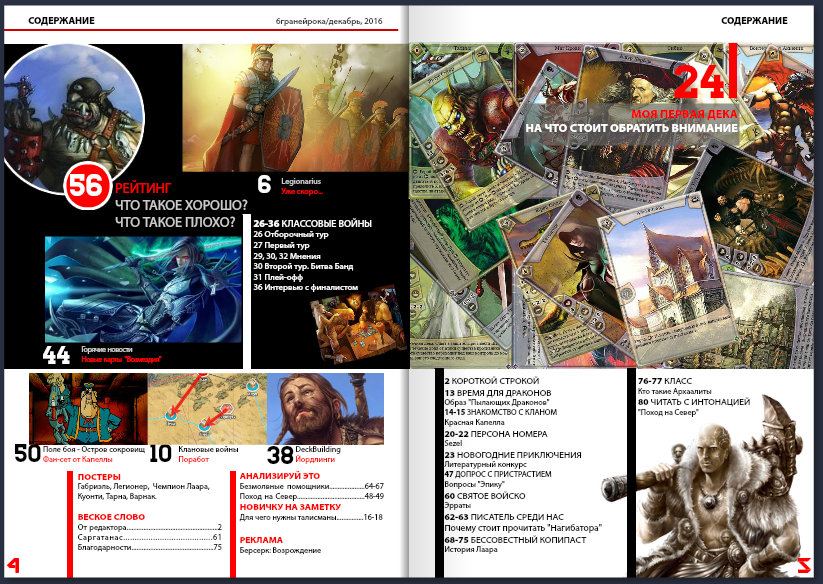Click 'АНАЛИЗИРУЙ ЭТО' section heading

[x=280, y=476]
